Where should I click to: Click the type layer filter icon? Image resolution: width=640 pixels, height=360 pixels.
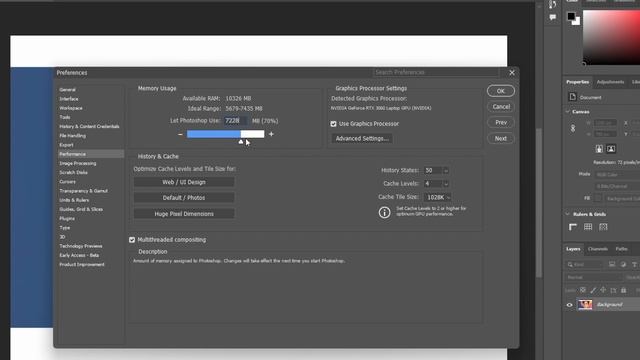(x=634, y=264)
